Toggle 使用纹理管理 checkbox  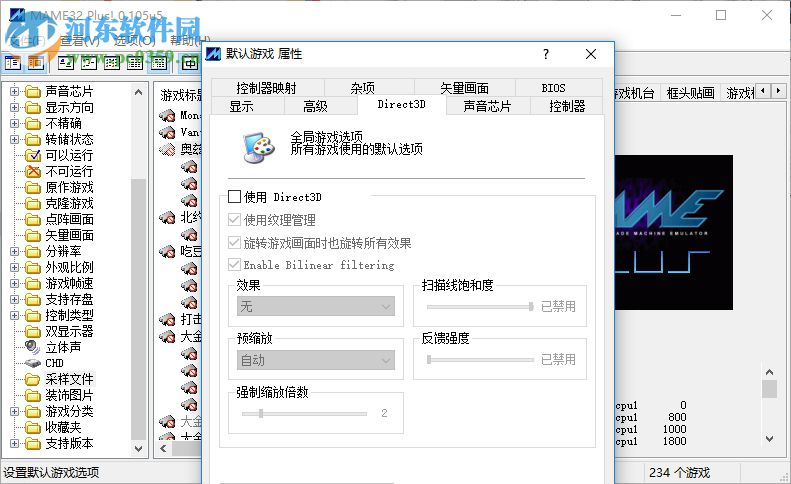pyautogui.click(x=234, y=220)
